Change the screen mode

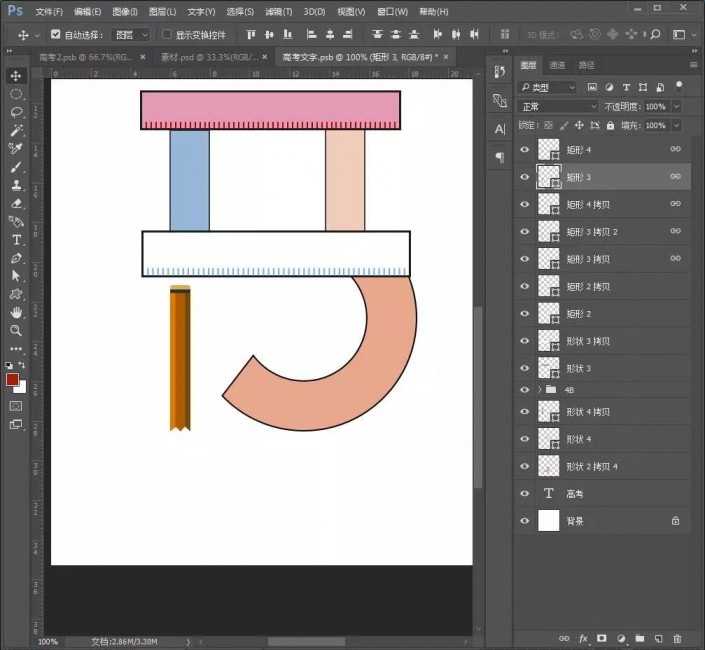[16, 424]
